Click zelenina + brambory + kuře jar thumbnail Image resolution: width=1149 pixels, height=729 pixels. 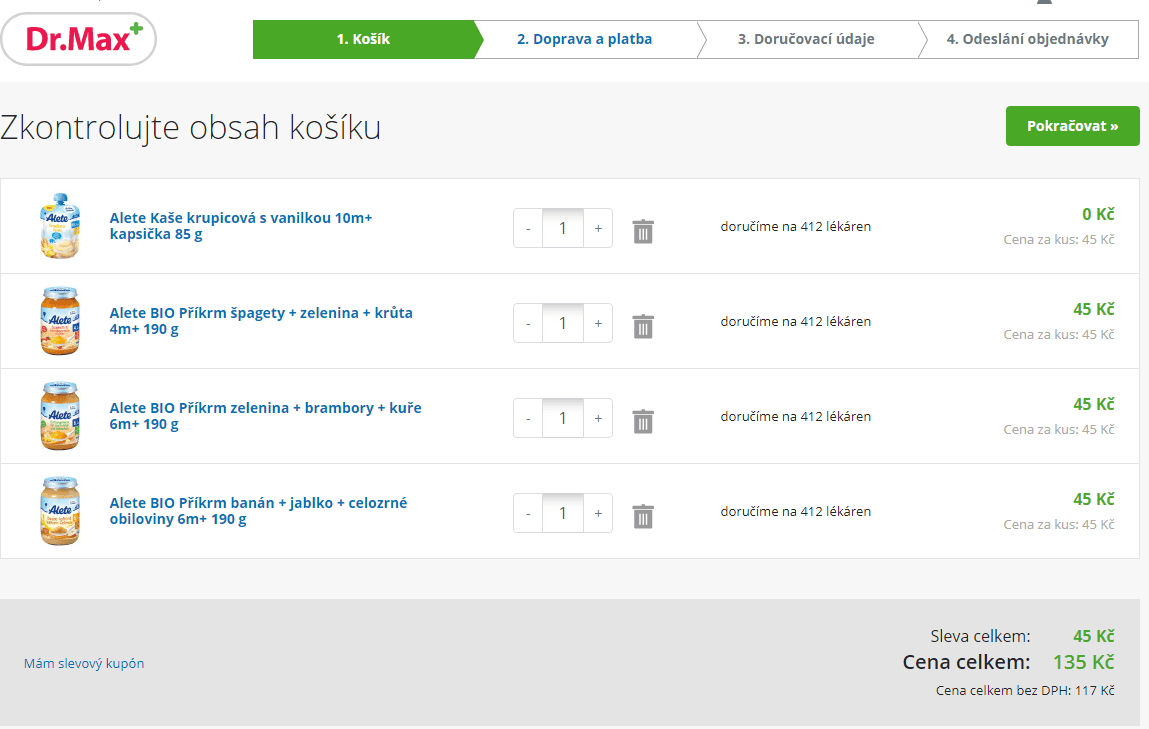click(x=59, y=415)
